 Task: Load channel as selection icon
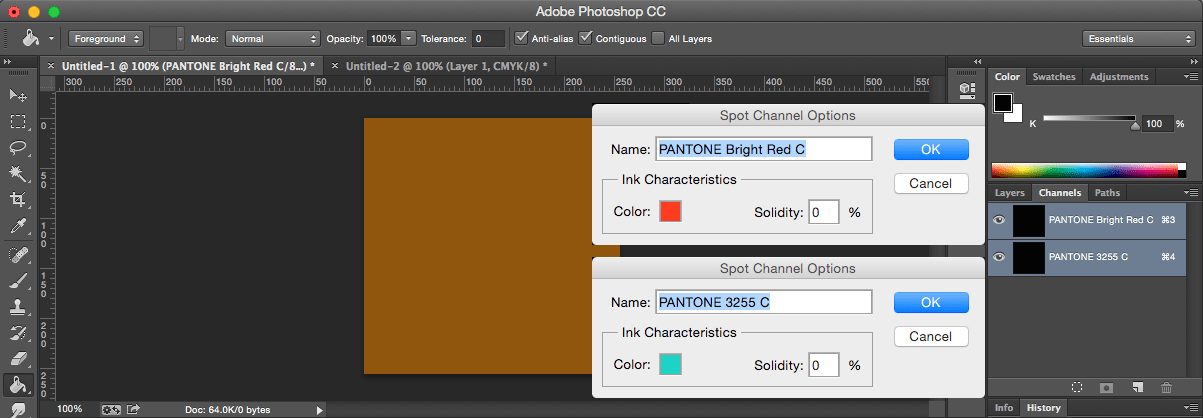(1077, 386)
